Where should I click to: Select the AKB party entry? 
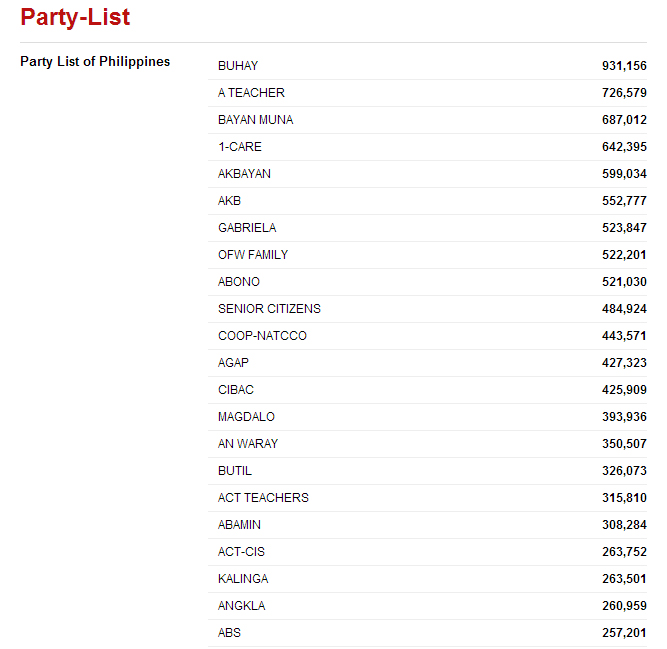pyautogui.click(x=229, y=201)
